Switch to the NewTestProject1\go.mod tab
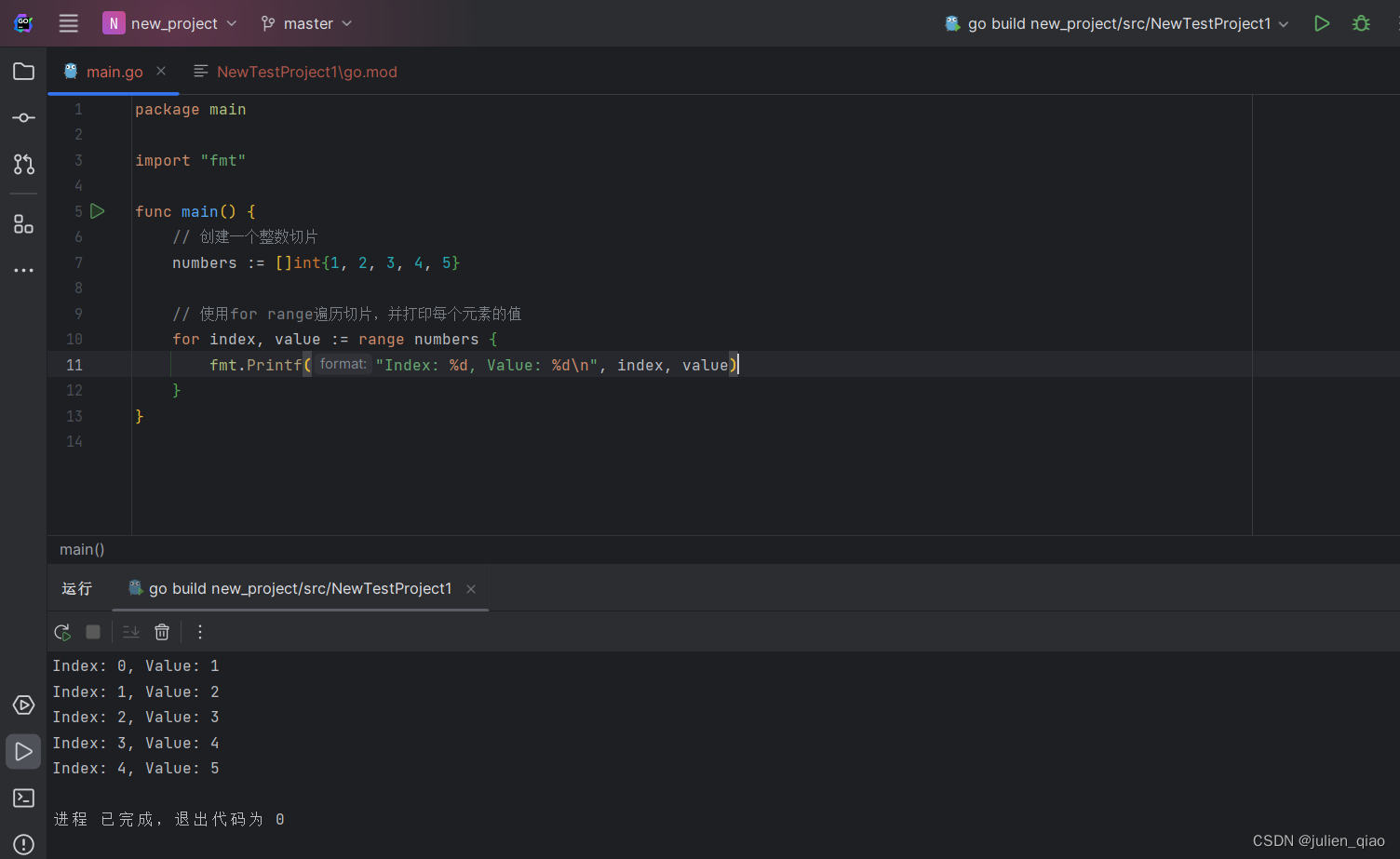1400x859 pixels. [x=295, y=72]
